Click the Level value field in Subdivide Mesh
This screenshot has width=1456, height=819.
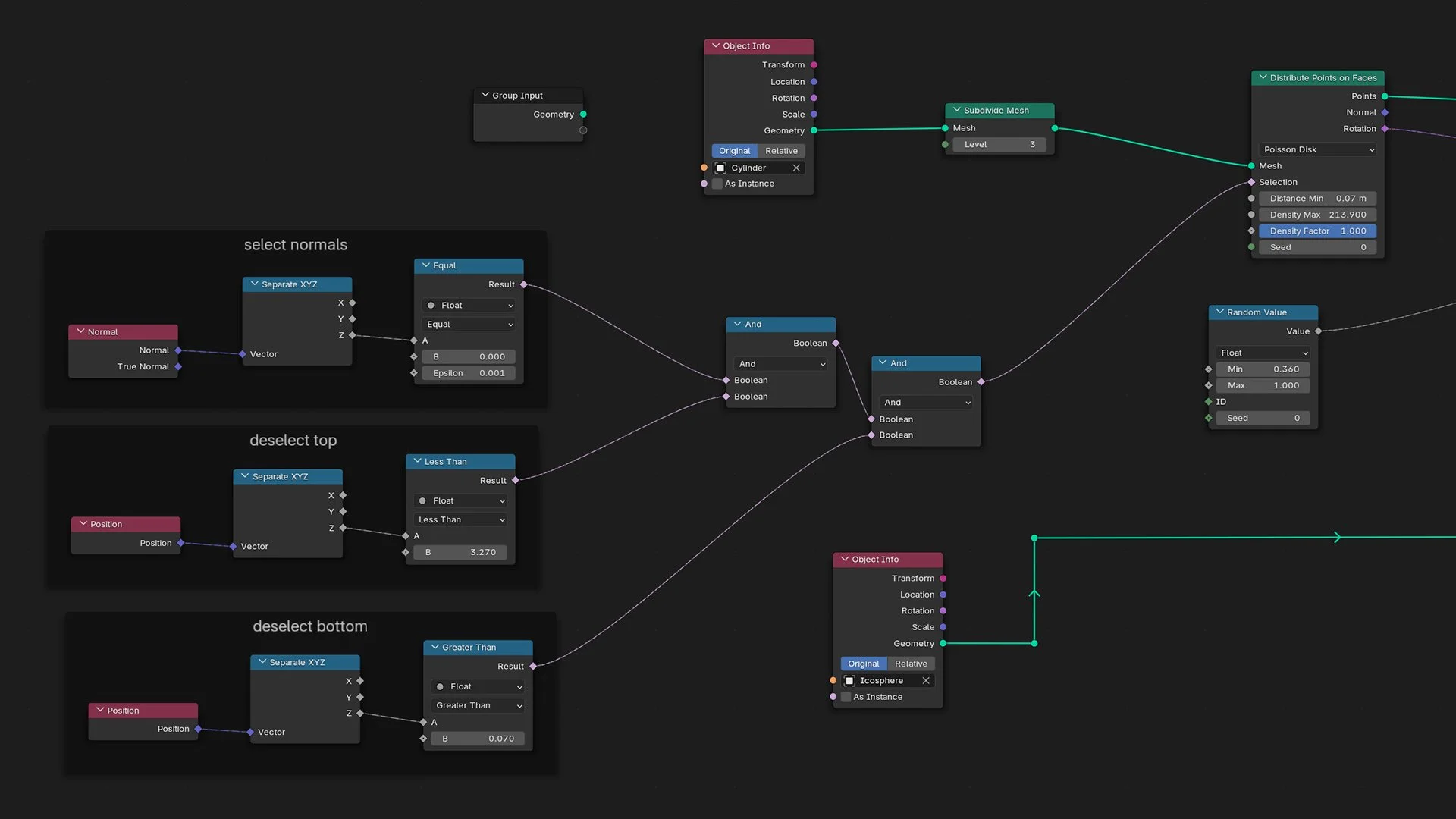pyautogui.click(x=999, y=144)
